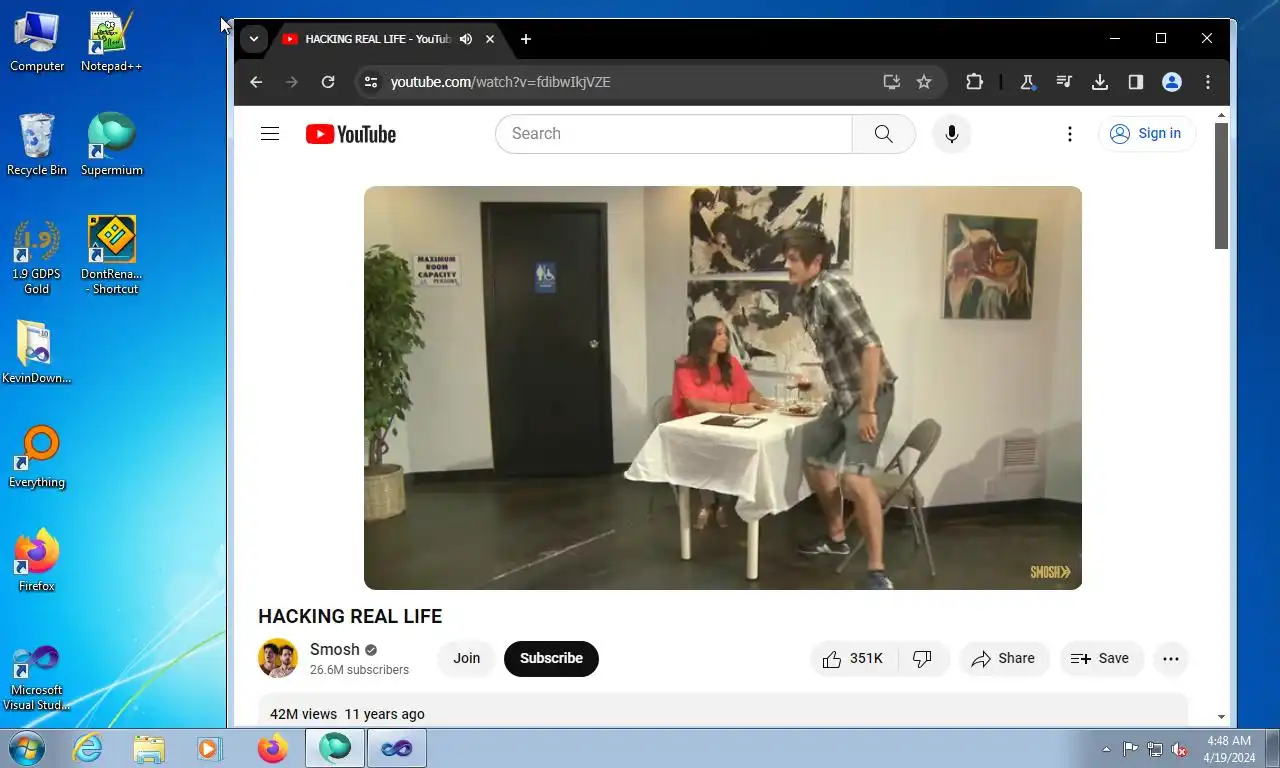Select the HACKING REAL LIFE tab
The image size is (1280, 768).
[x=378, y=39]
